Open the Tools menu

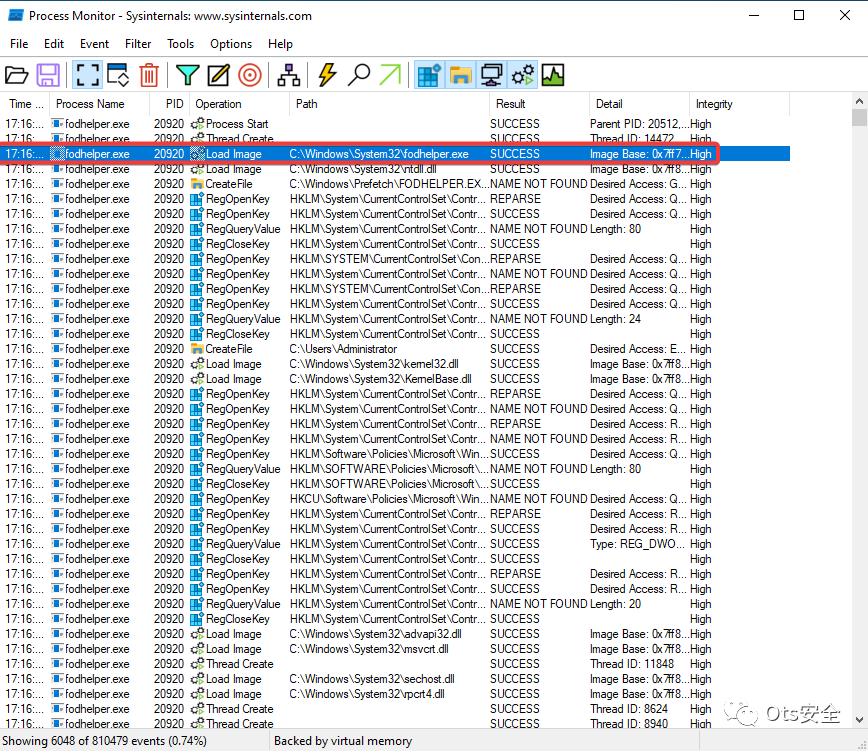[x=180, y=44]
